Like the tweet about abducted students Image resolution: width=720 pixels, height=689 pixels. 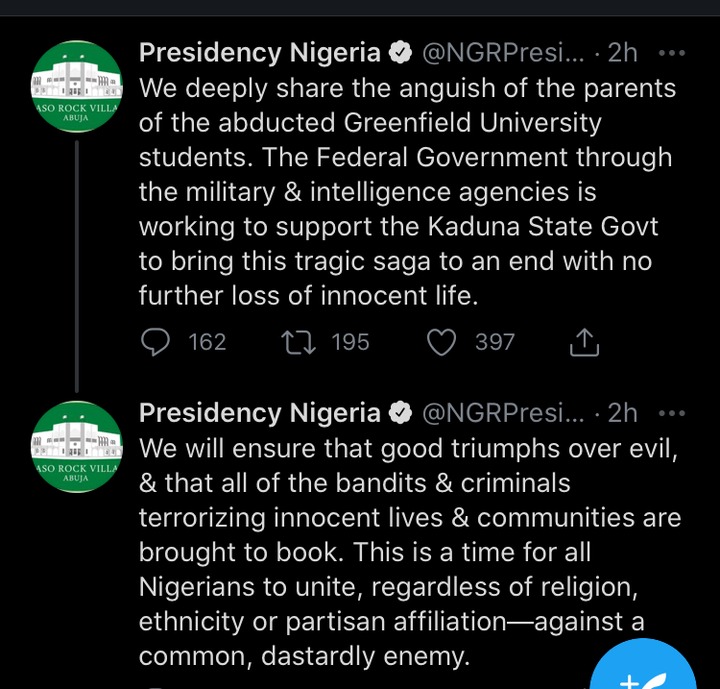tap(441, 343)
